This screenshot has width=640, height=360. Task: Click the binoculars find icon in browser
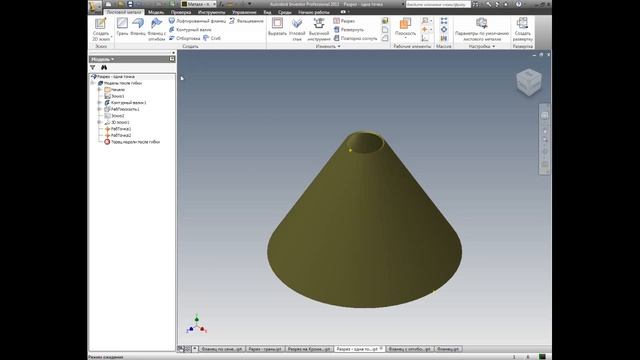(104, 67)
